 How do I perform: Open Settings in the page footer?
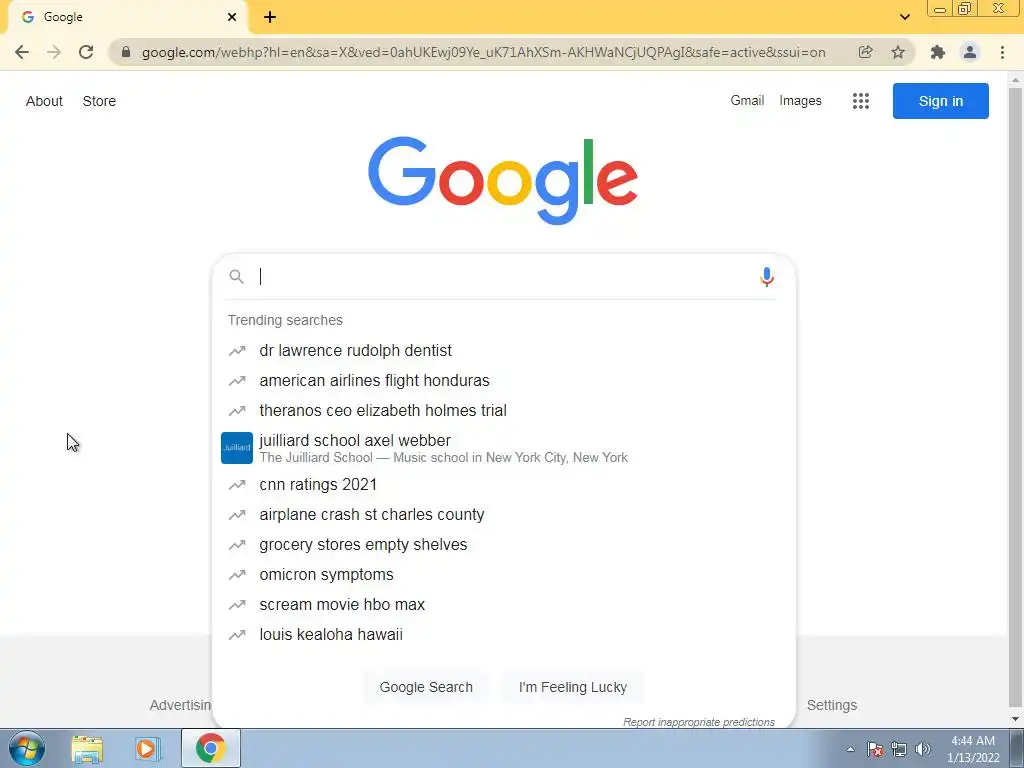[831, 705]
